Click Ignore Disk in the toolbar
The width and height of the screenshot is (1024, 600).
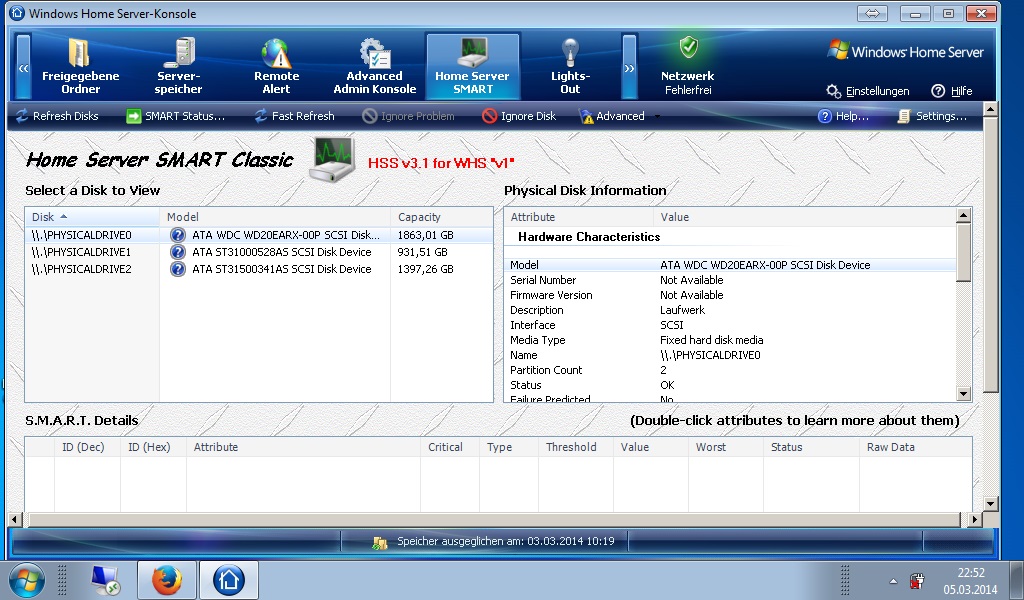pyautogui.click(x=519, y=116)
